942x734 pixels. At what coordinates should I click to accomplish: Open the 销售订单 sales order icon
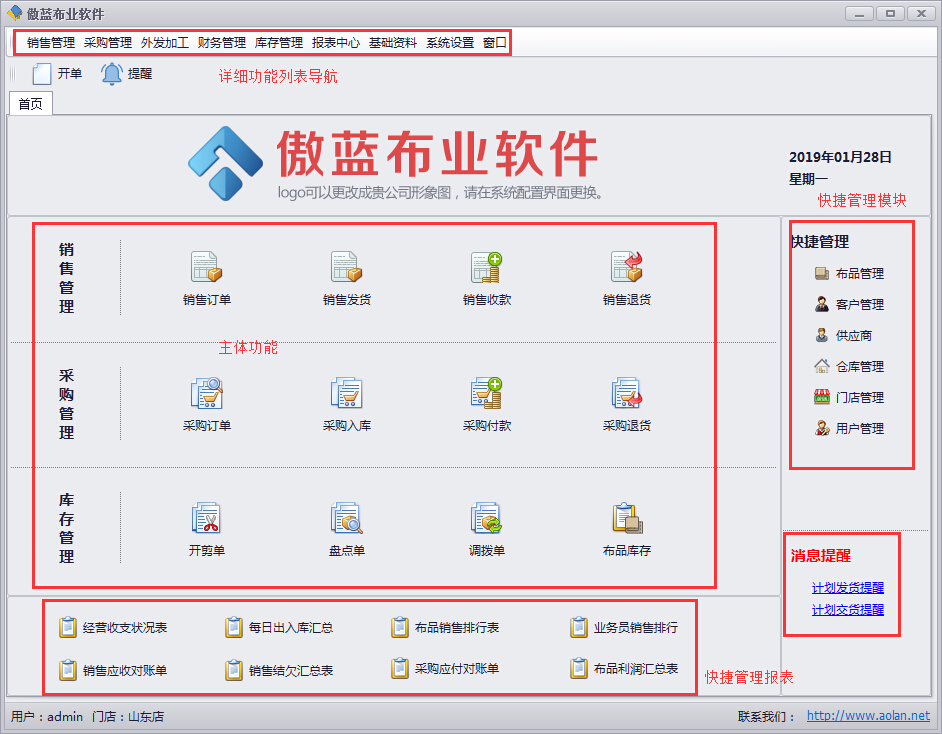point(207,267)
